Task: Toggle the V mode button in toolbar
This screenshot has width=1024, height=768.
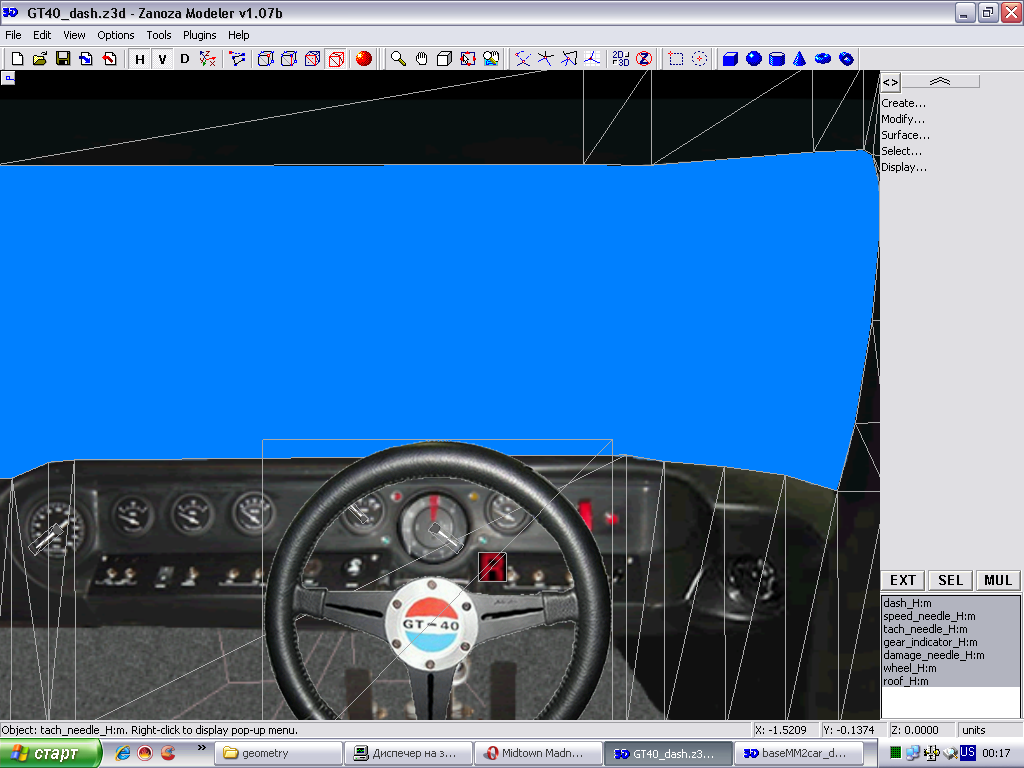Action: pos(162,59)
